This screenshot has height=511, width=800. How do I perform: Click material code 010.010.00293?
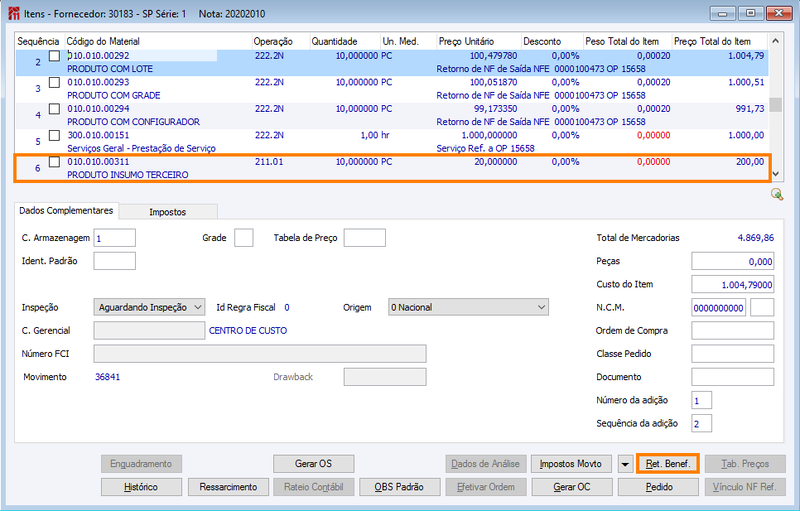pyautogui.click(x=98, y=82)
